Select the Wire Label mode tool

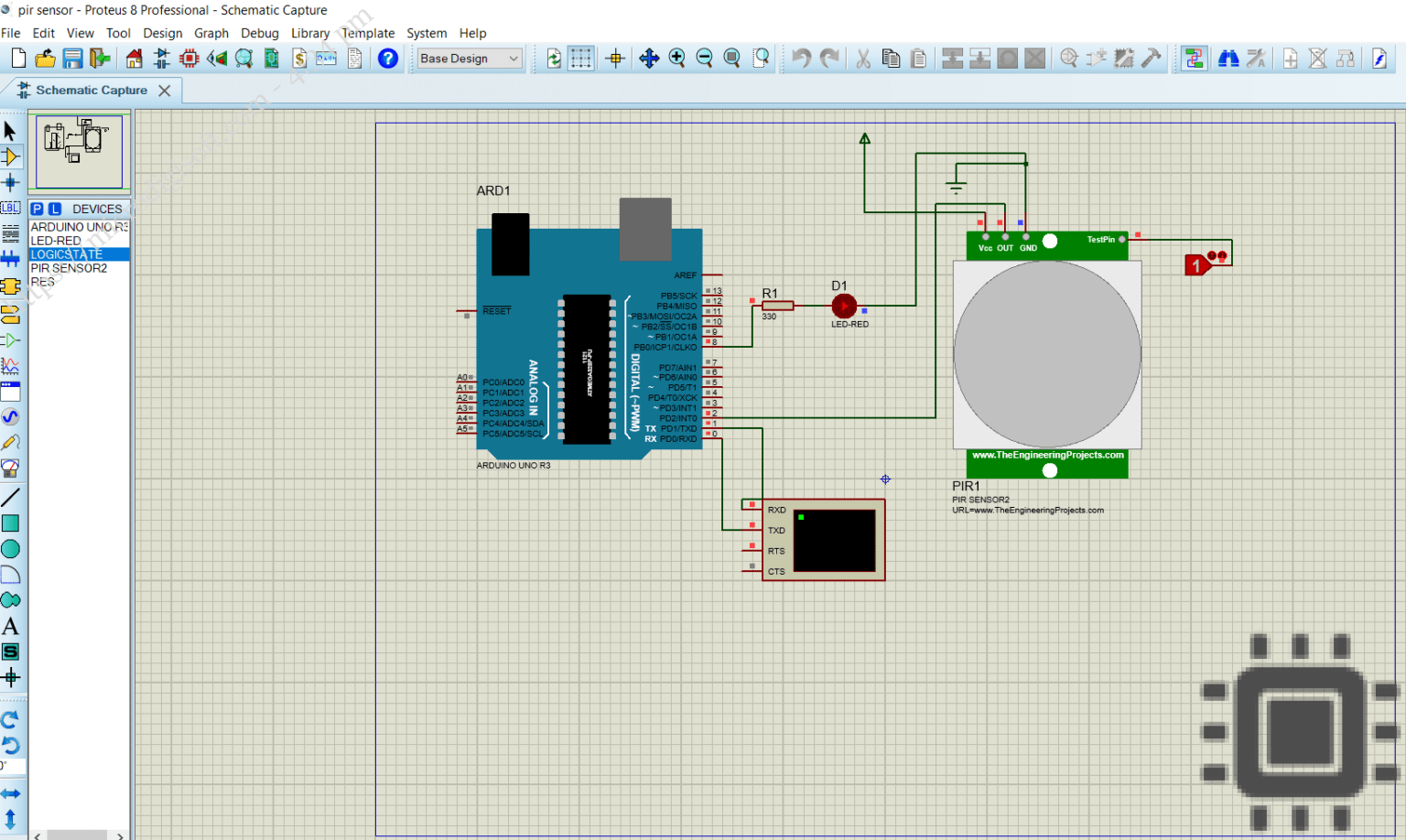[x=12, y=207]
